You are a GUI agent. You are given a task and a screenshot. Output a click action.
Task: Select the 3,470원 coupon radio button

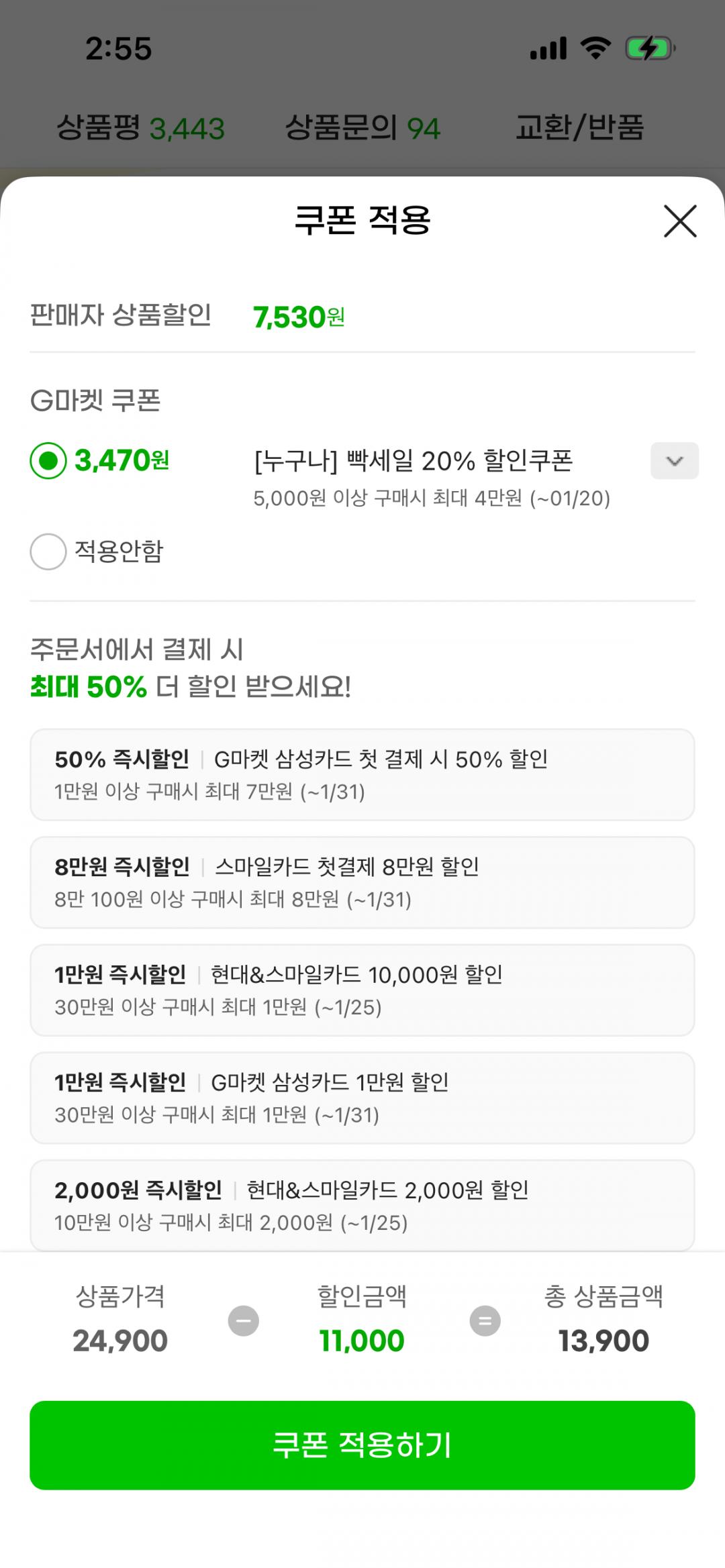coord(48,461)
